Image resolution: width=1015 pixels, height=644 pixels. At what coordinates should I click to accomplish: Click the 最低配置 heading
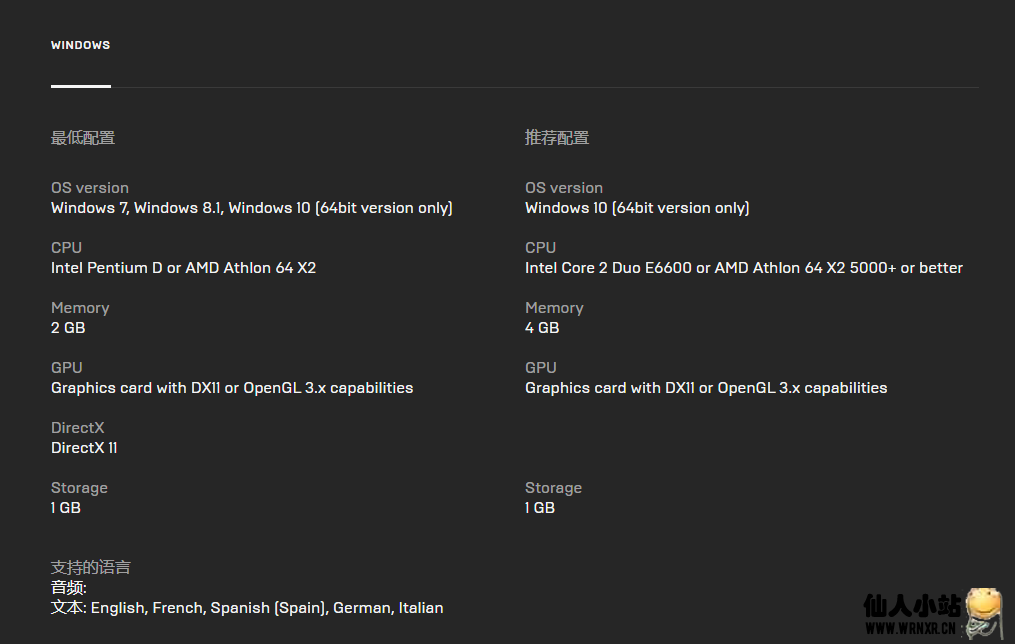coord(83,138)
